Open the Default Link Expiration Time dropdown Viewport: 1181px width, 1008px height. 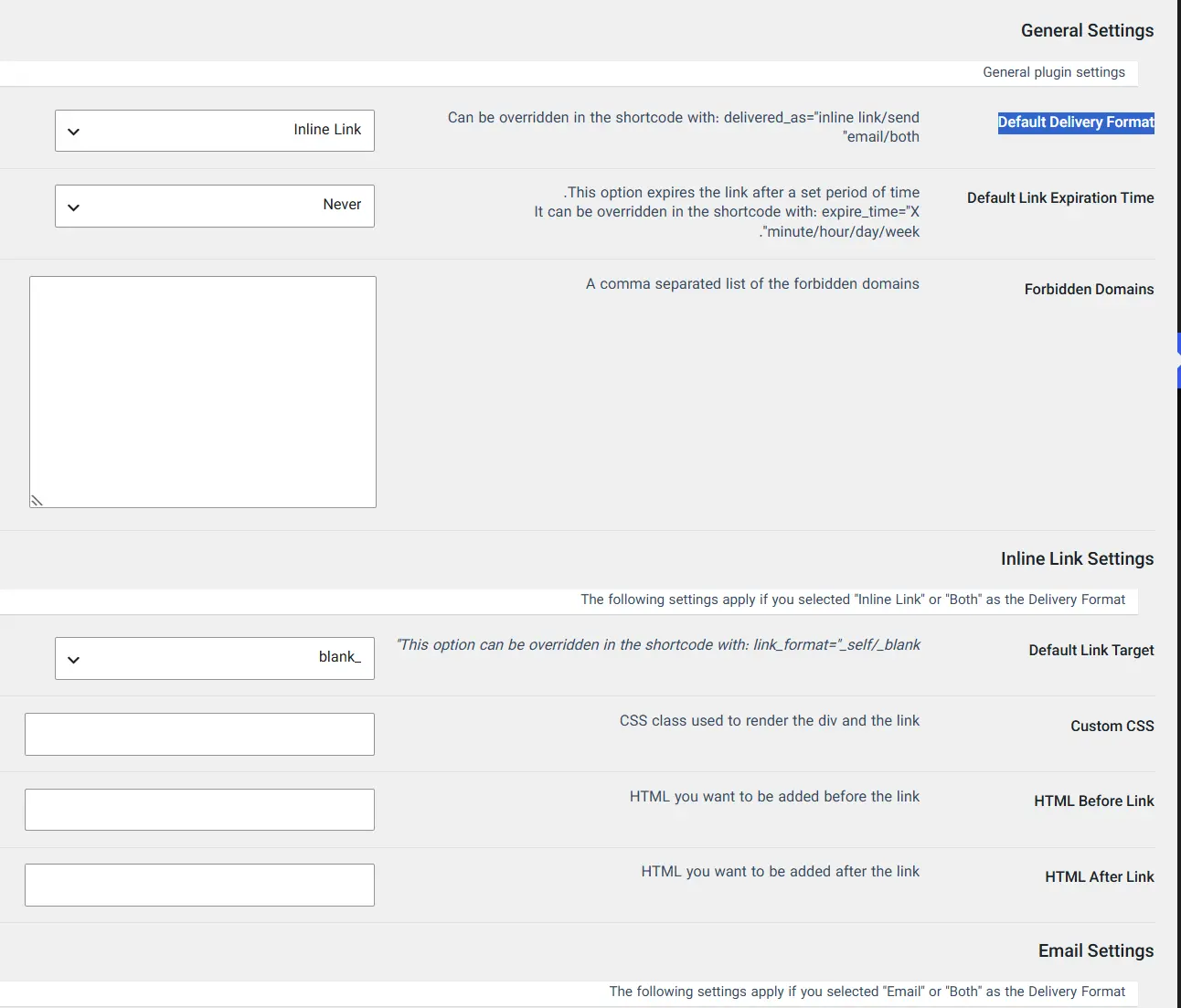[215, 207]
